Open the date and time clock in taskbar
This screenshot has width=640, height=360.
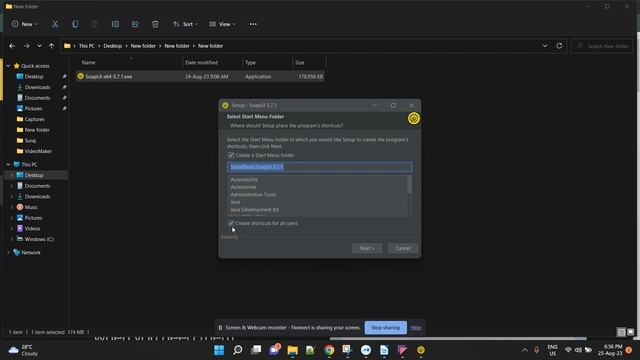611,350
